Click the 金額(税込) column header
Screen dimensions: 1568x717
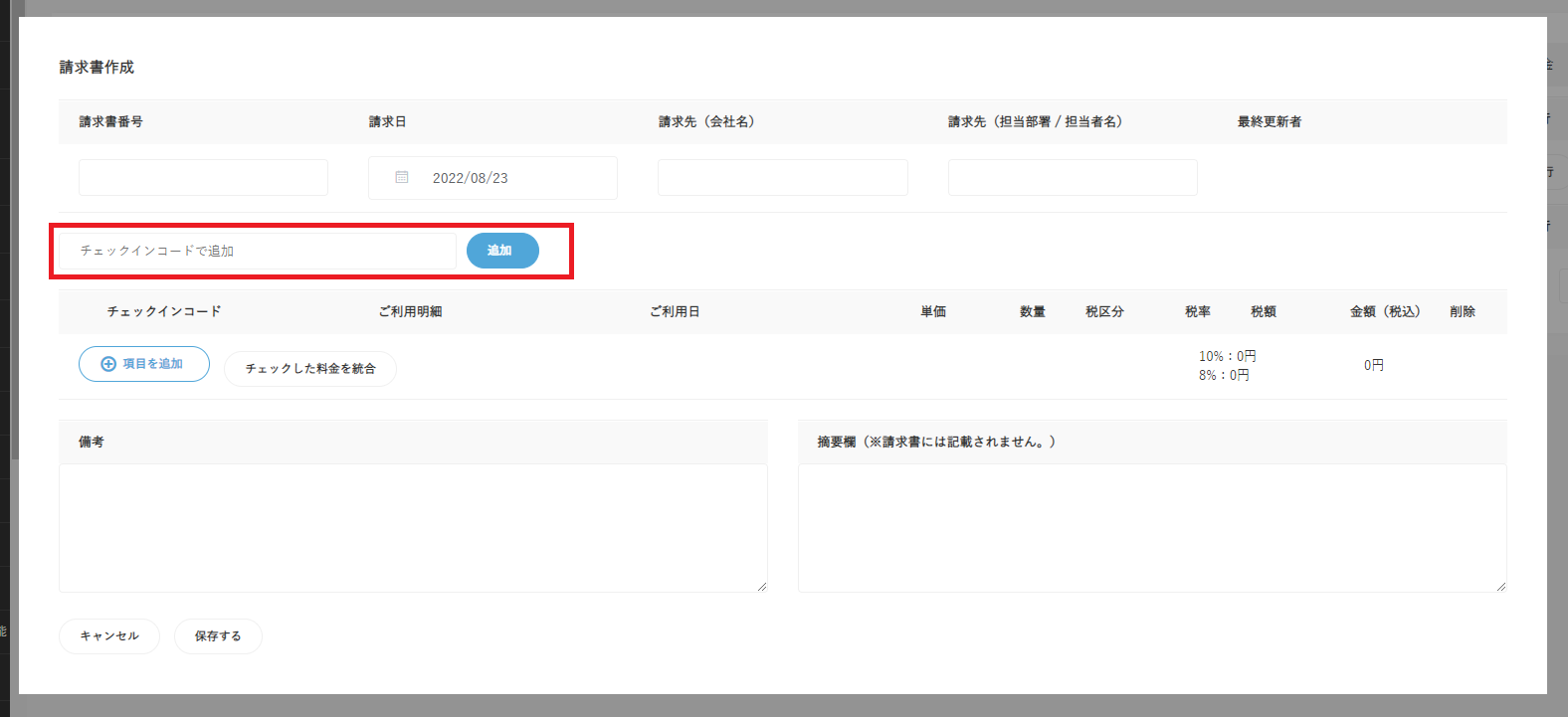(1385, 311)
